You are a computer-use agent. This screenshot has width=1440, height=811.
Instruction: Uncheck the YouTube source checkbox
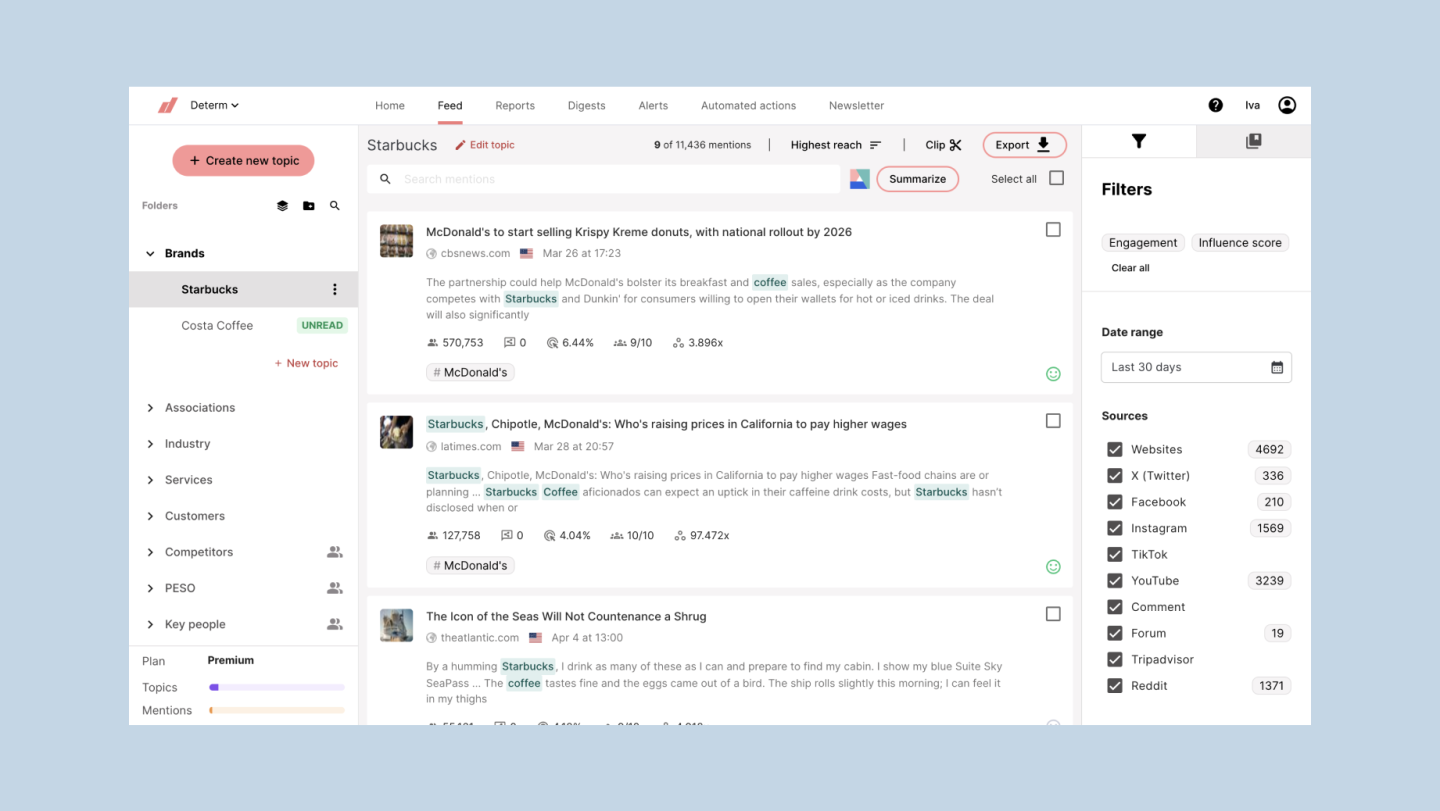1115,581
